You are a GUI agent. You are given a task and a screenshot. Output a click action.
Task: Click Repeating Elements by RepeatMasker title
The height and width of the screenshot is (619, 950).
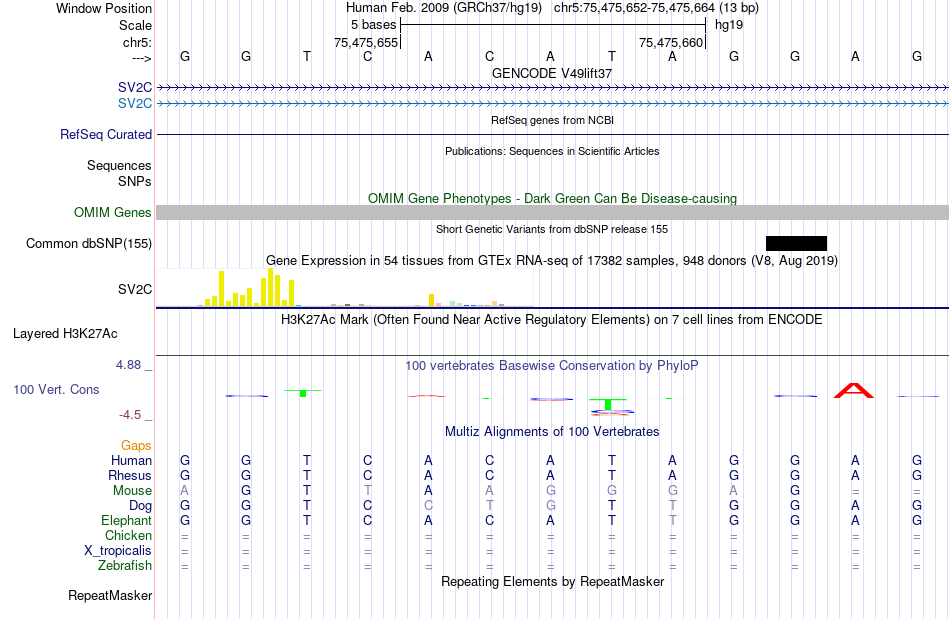(552, 581)
